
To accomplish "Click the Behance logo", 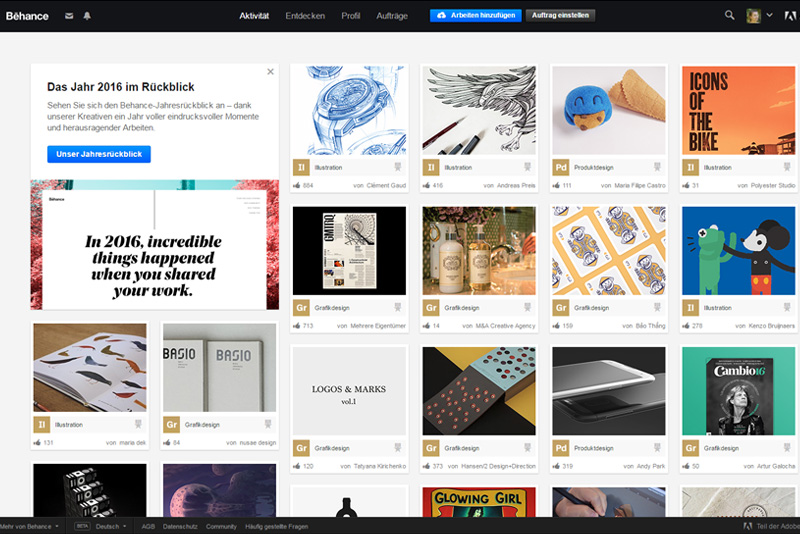I will click(27, 16).
